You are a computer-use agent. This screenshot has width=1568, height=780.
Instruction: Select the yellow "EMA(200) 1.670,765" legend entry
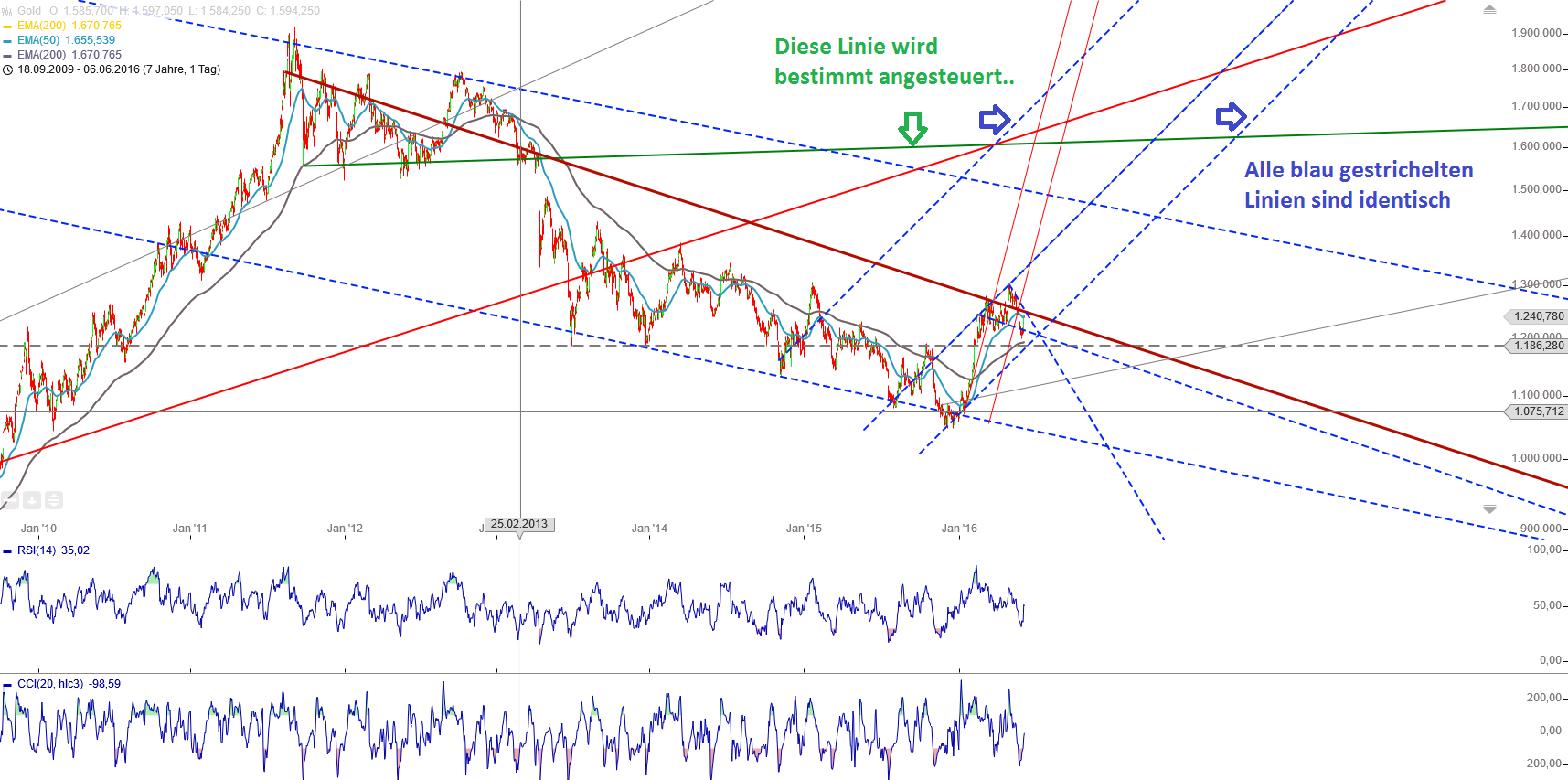[69, 26]
